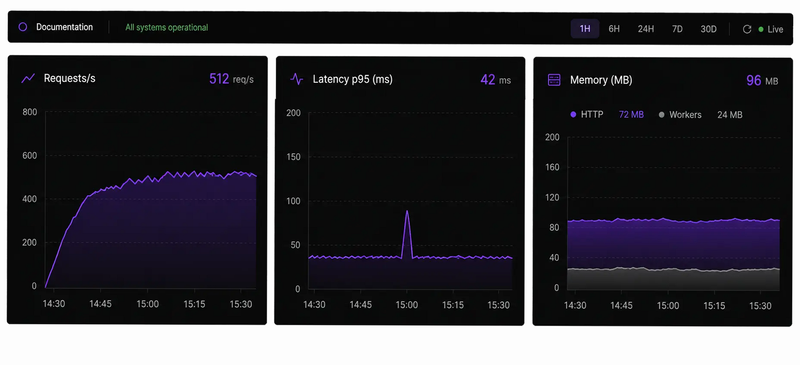Image resolution: width=800 pixels, height=365 pixels.
Task: Click the latency spike peak at 15:00
Action: [407, 211]
